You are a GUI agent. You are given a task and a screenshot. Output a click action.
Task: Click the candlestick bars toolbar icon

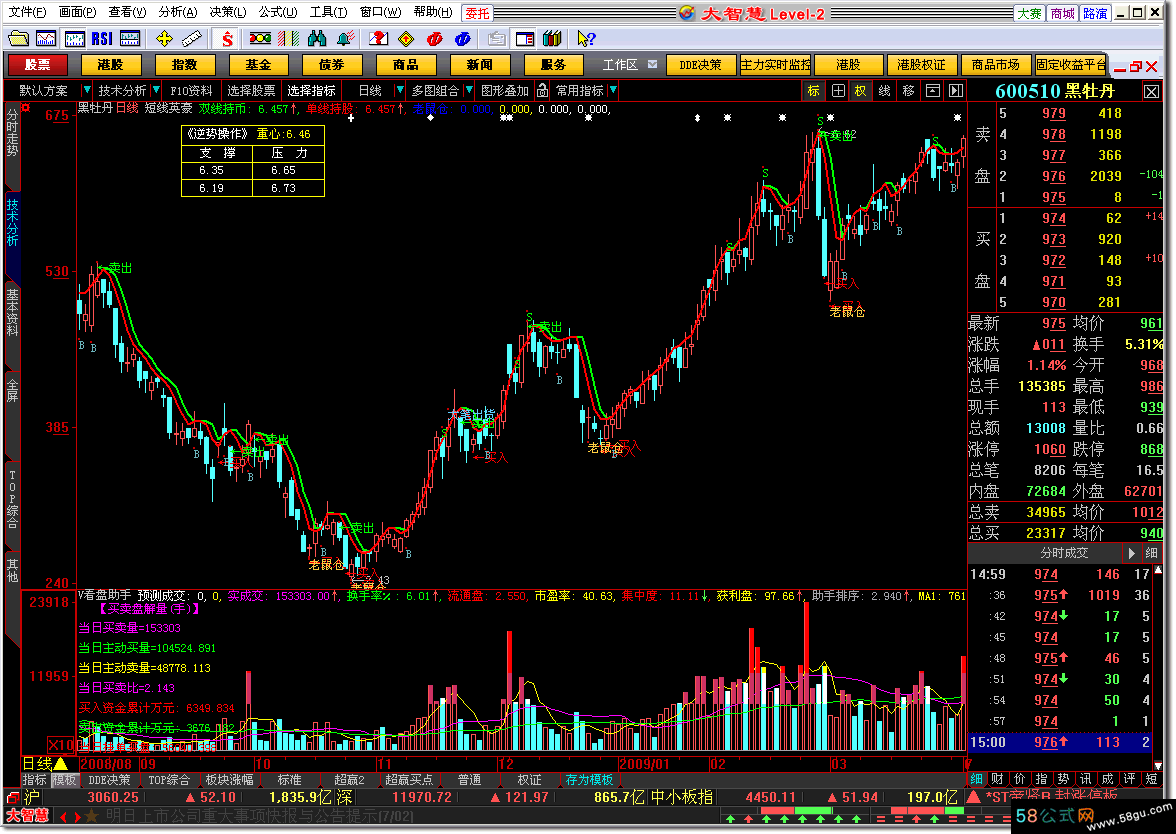(x=74, y=38)
